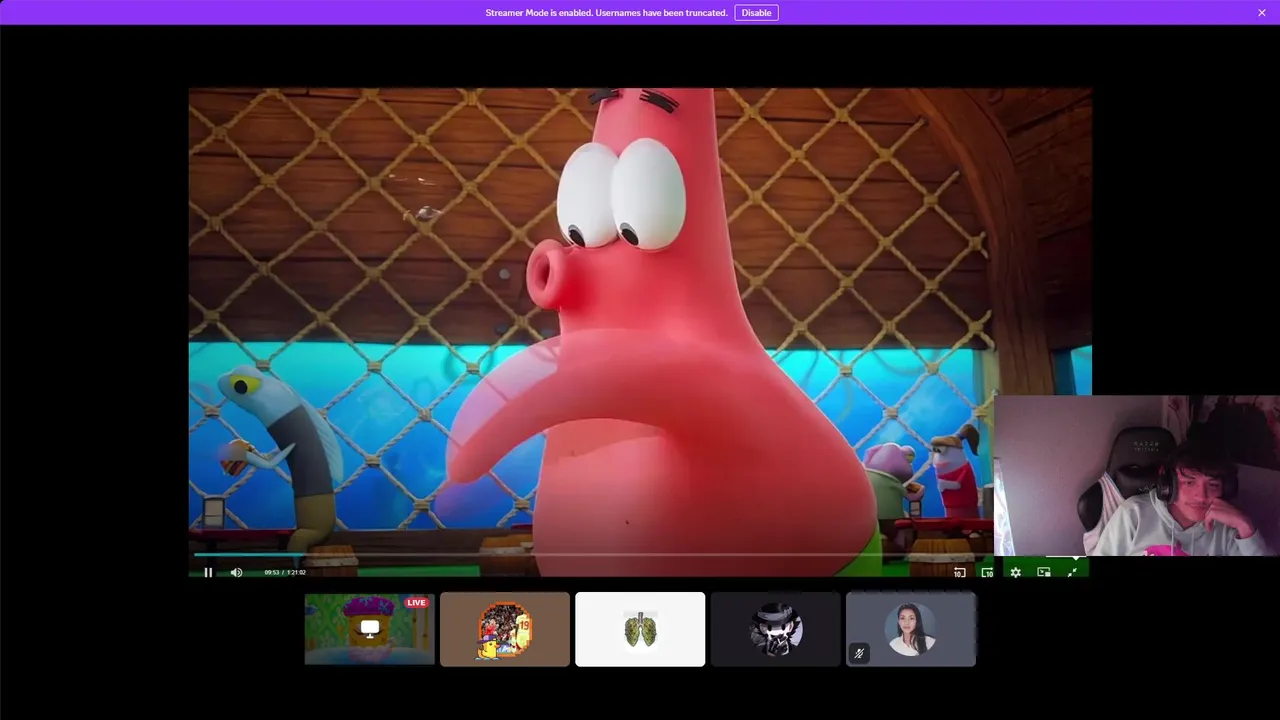The width and height of the screenshot is (1280, 720).
Task: Click the webcam overlay of the streamer
Action: point(1137,475)
